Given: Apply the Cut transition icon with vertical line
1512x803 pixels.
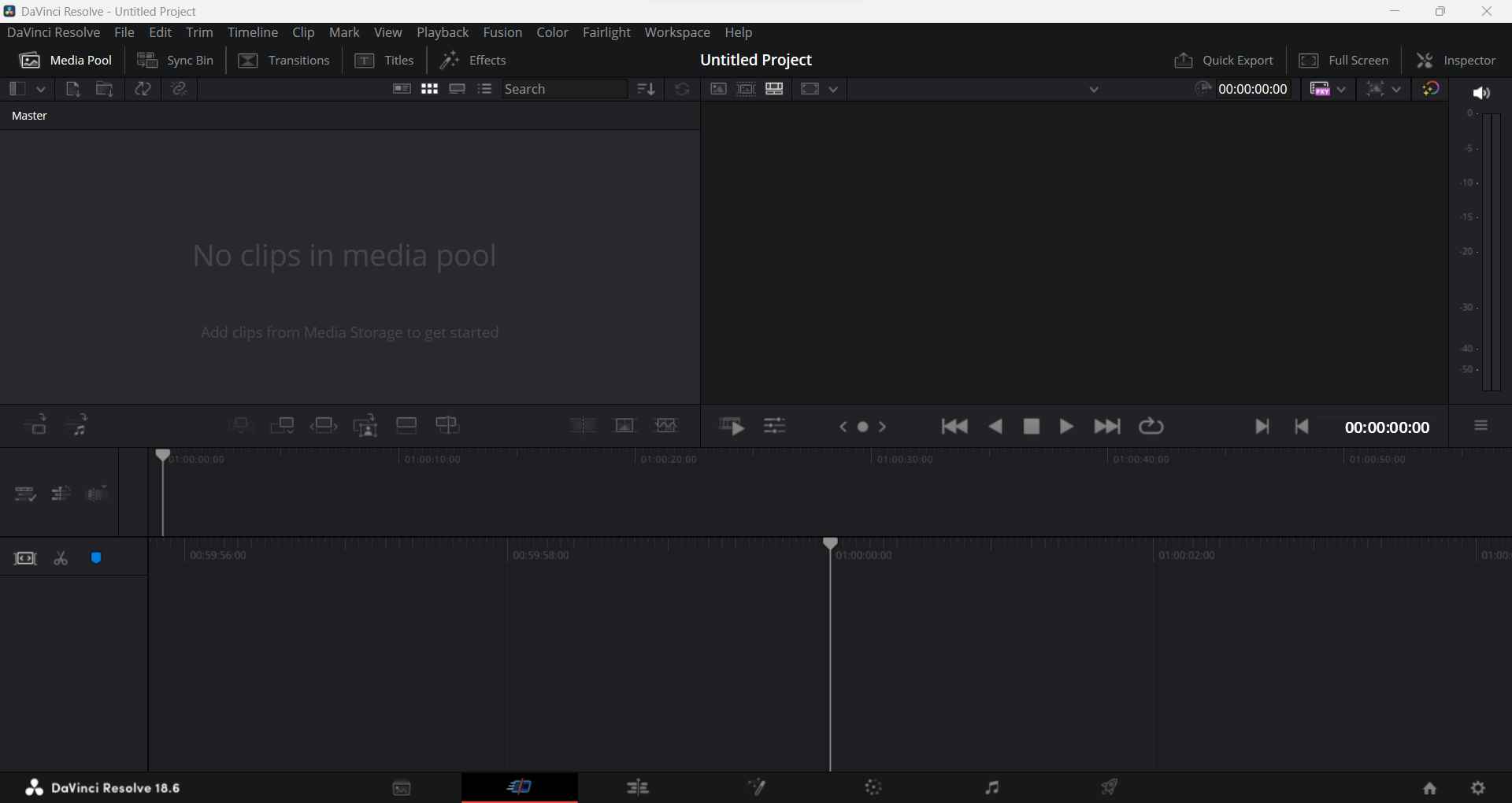Looking at the screenshot, I should 583,426.
